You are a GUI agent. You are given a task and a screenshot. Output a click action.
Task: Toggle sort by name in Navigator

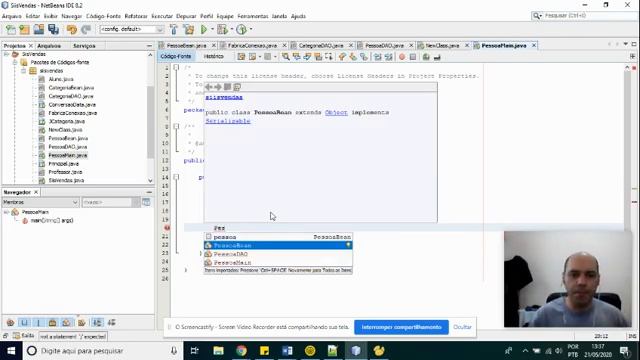(97, 323)
